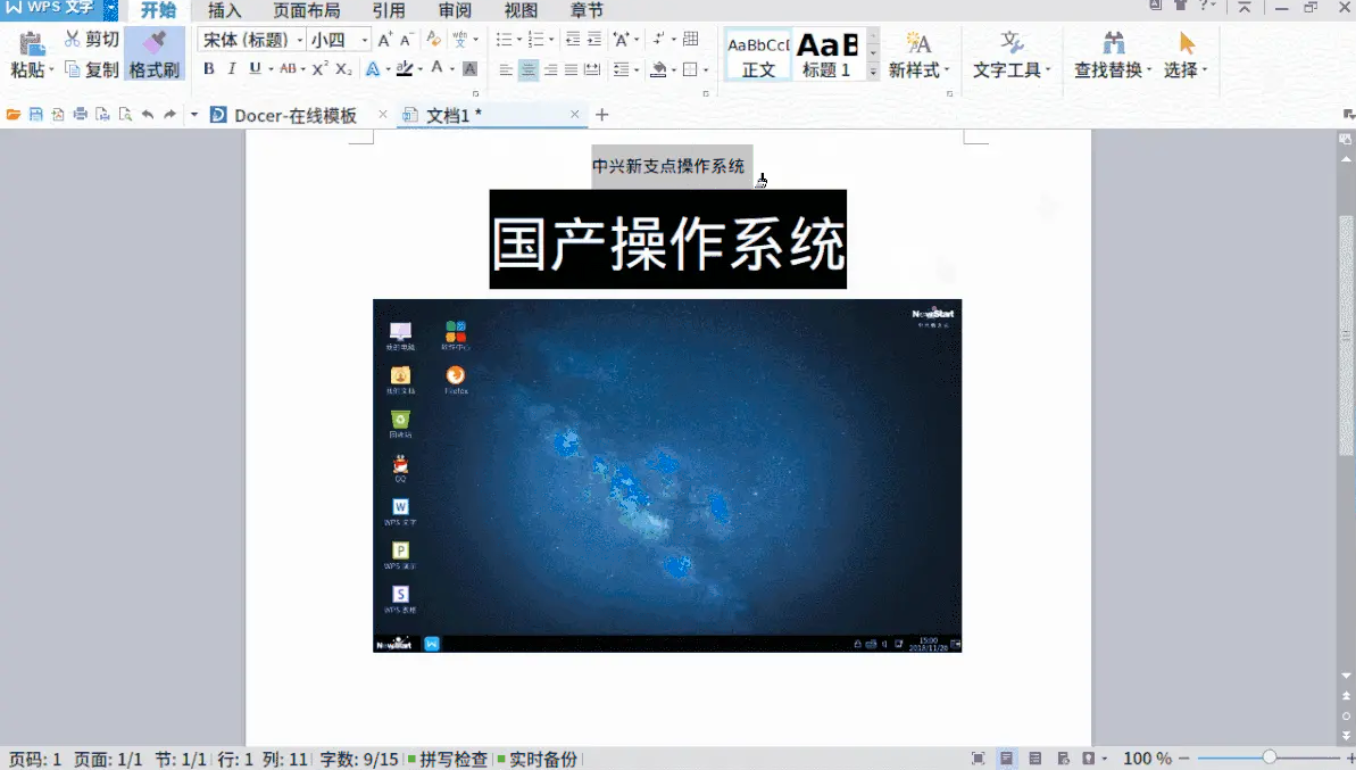Switch to 引用 ribbon tab
Image resolution: width=1356 pixels, height=772 pixels.
pos(389,11)
